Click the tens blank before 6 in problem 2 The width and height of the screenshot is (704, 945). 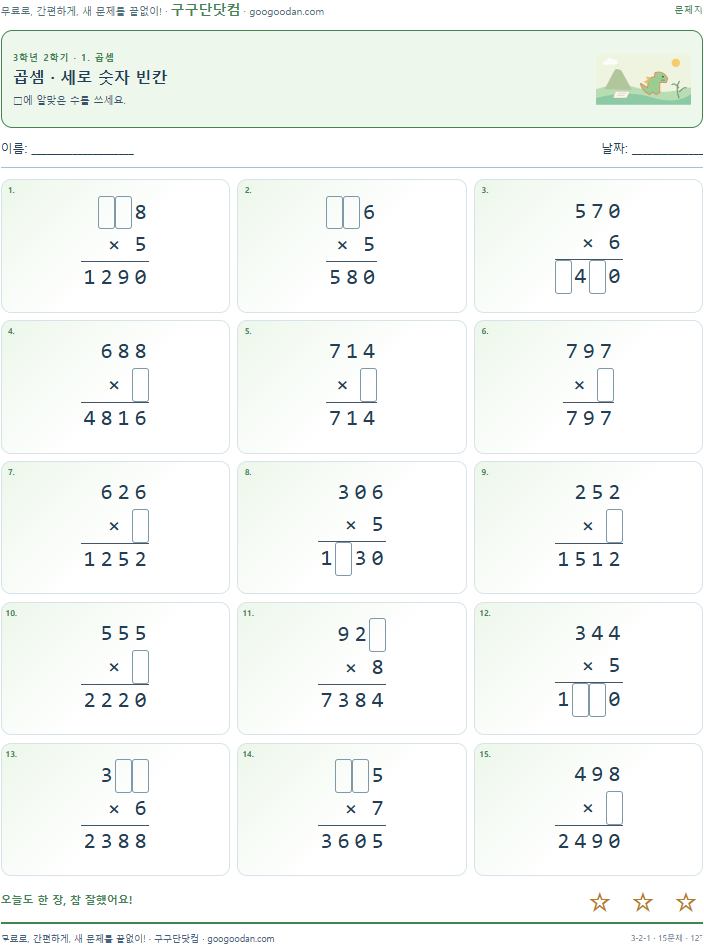[351, 212]
